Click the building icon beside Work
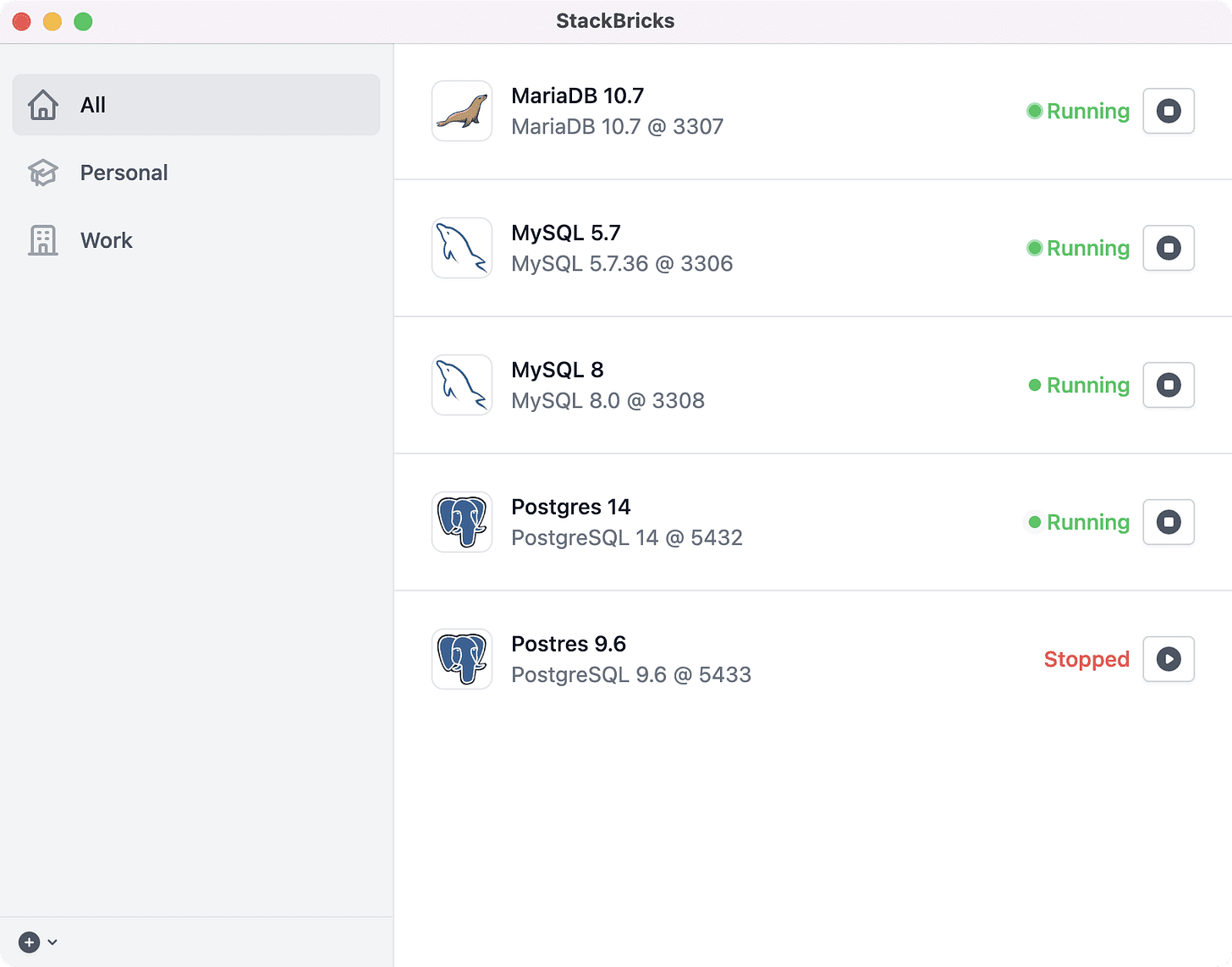Image resolution: width=1232 pixels, height=967 pixels. pos(43,240)
